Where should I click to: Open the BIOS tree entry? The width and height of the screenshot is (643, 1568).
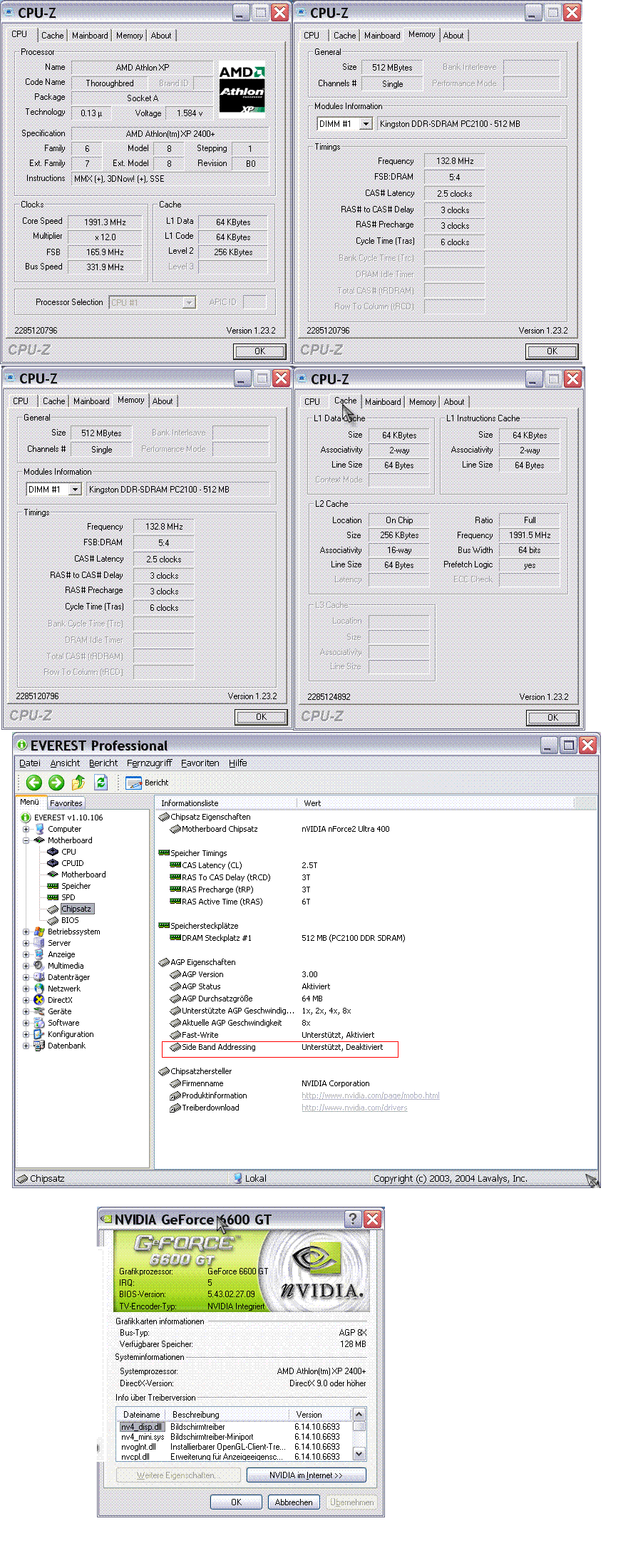(x=70, y=920)
